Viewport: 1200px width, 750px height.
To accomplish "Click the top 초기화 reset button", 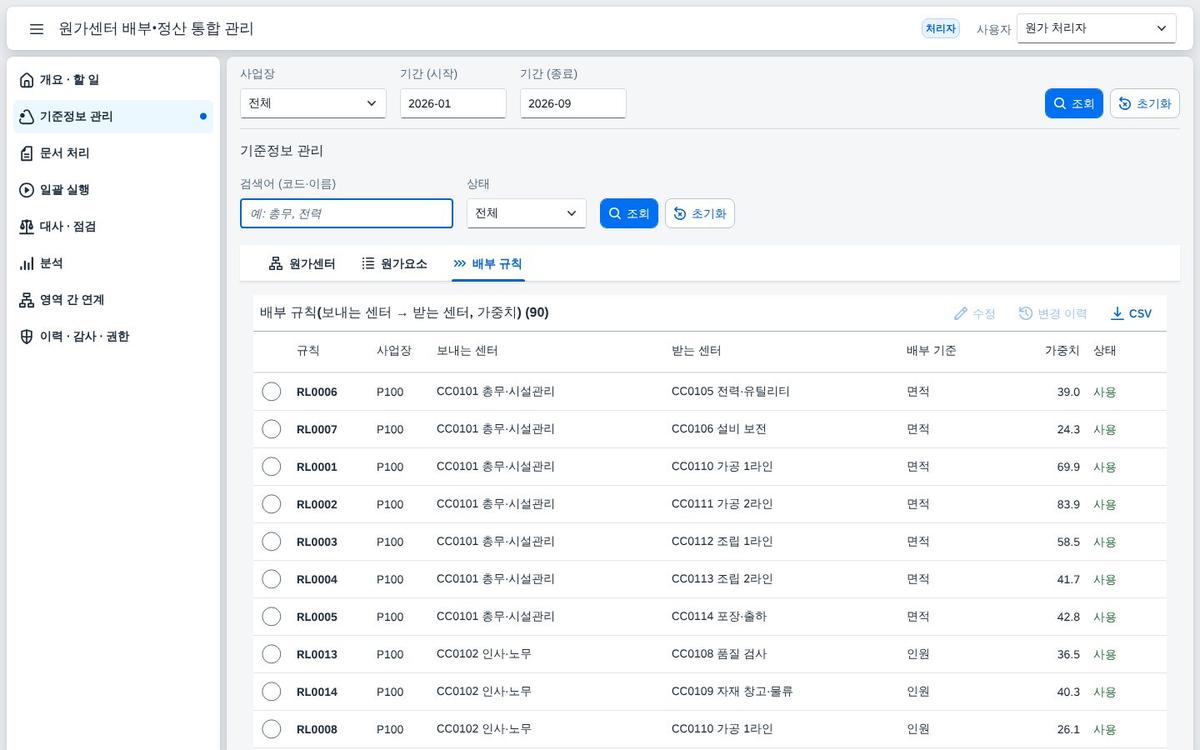I will [1145, 104].
